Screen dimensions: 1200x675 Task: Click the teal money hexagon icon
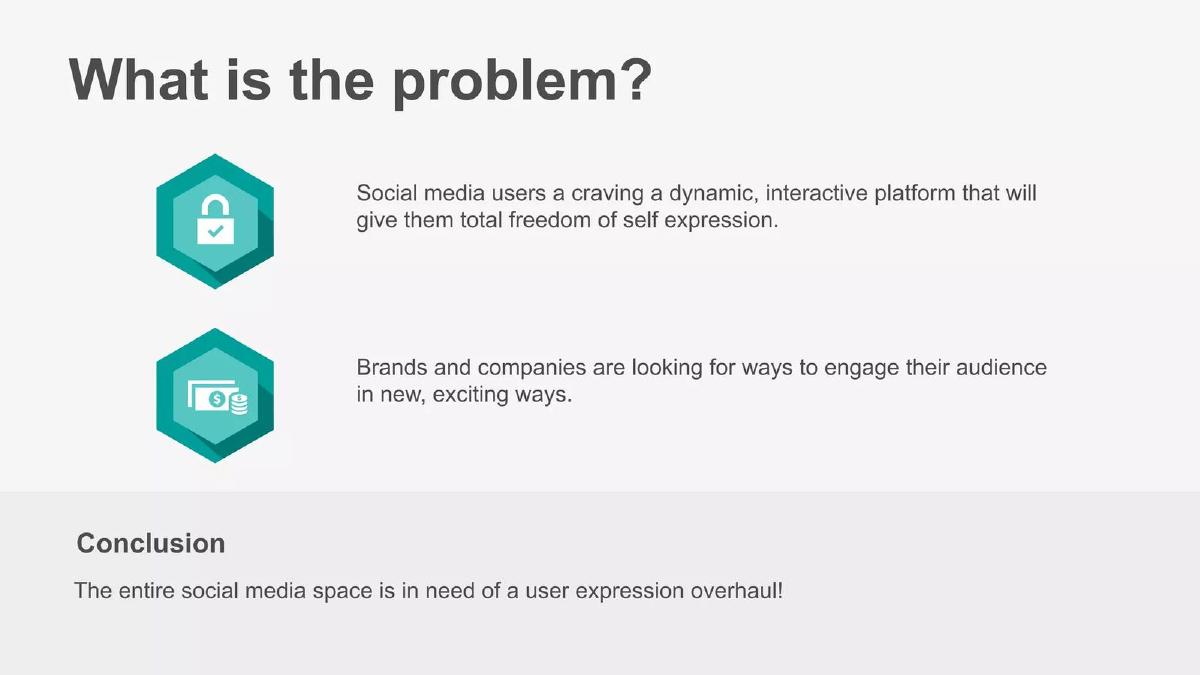pos(215,396)
